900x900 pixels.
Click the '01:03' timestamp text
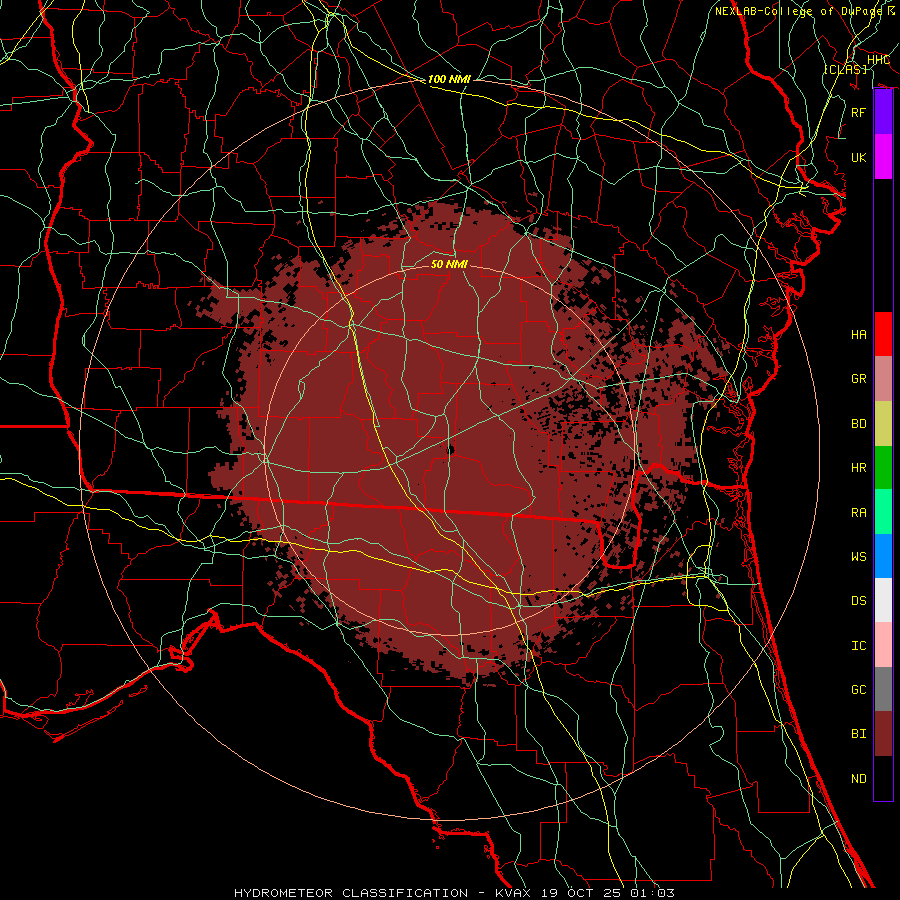click(652, 893)
